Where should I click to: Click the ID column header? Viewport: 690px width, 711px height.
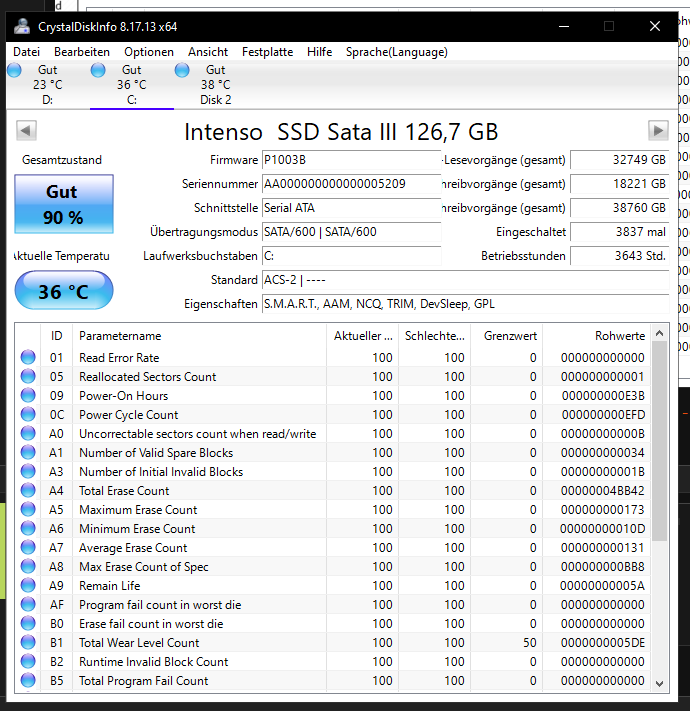(56, 336)
